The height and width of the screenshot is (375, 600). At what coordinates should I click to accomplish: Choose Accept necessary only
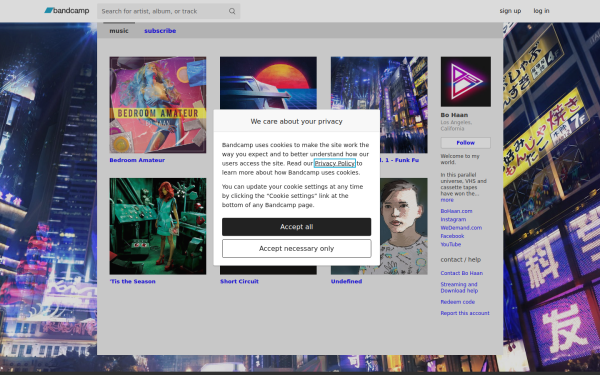point(297,248)
